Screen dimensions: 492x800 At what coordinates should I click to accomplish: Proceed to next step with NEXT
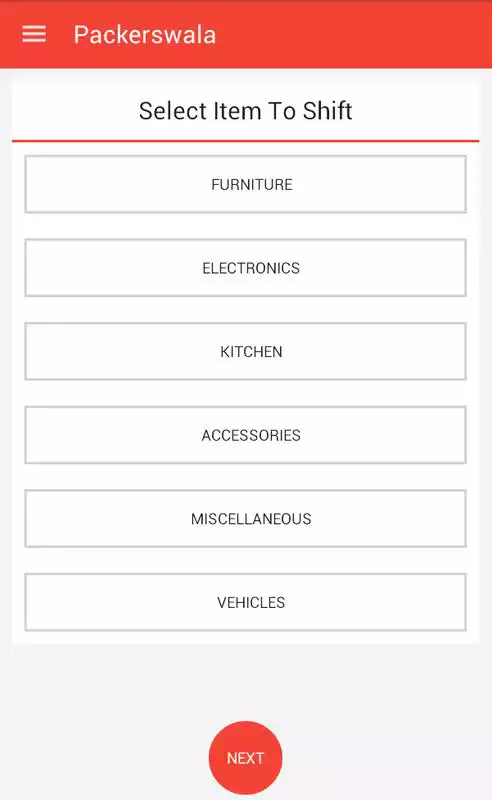[x=245, y=758]
